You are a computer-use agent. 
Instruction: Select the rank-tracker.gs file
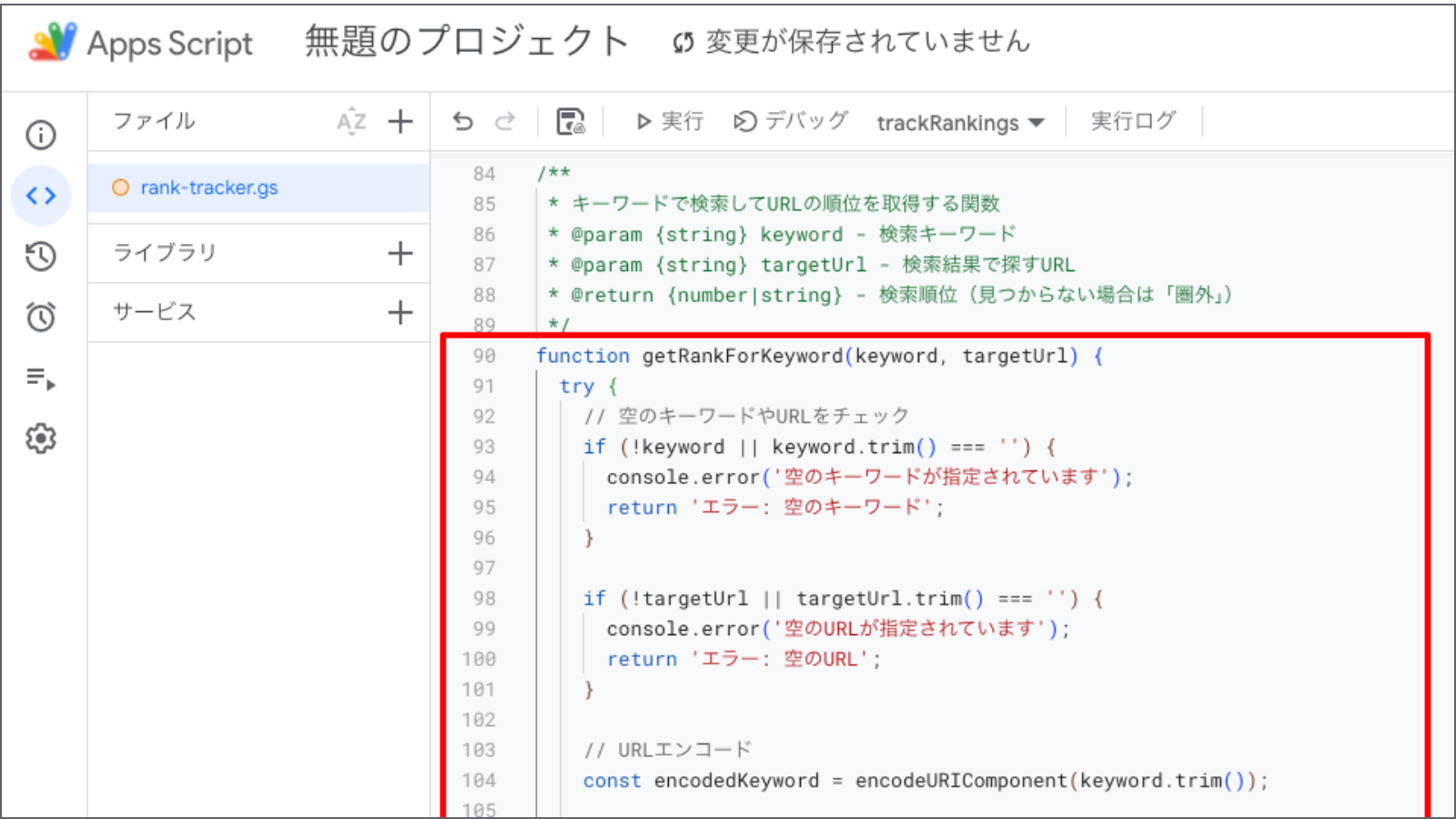pos(259,187)
